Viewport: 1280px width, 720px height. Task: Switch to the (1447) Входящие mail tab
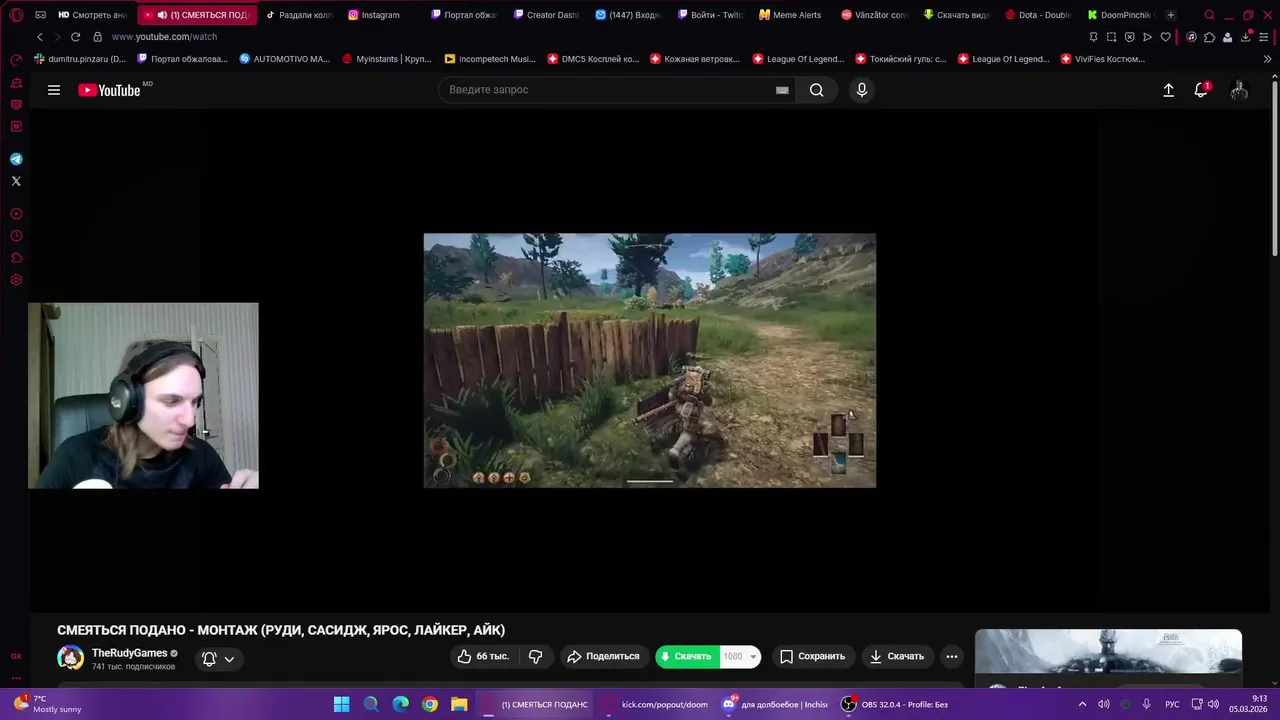pos(628,15)
